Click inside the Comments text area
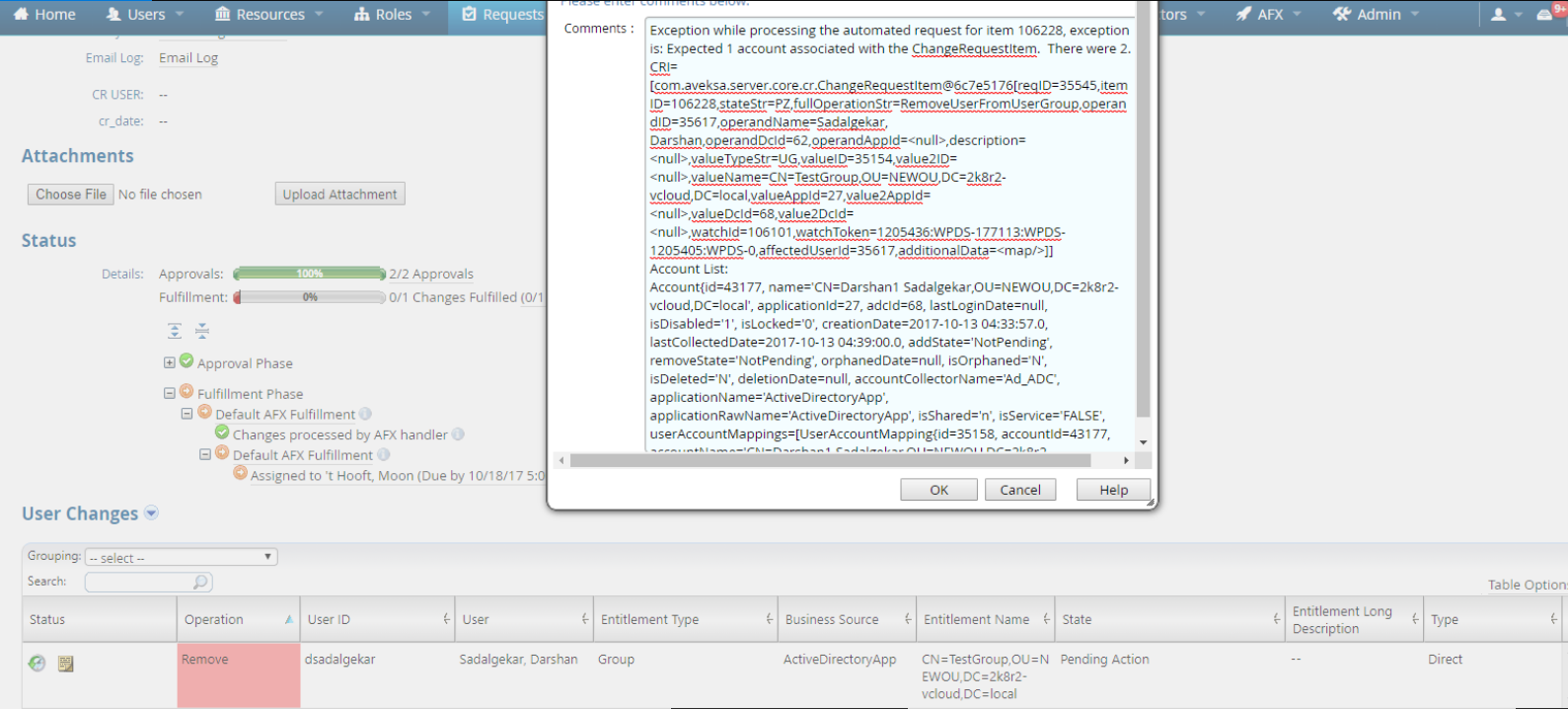The image size is (1568, 709). pos(890,234)
